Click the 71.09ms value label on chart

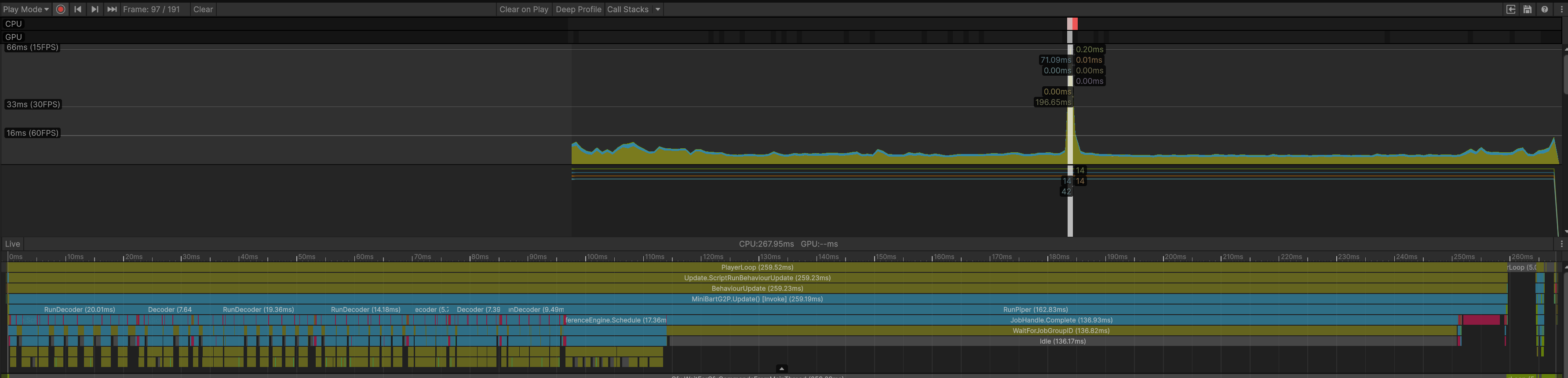(x=1055, y=60)
